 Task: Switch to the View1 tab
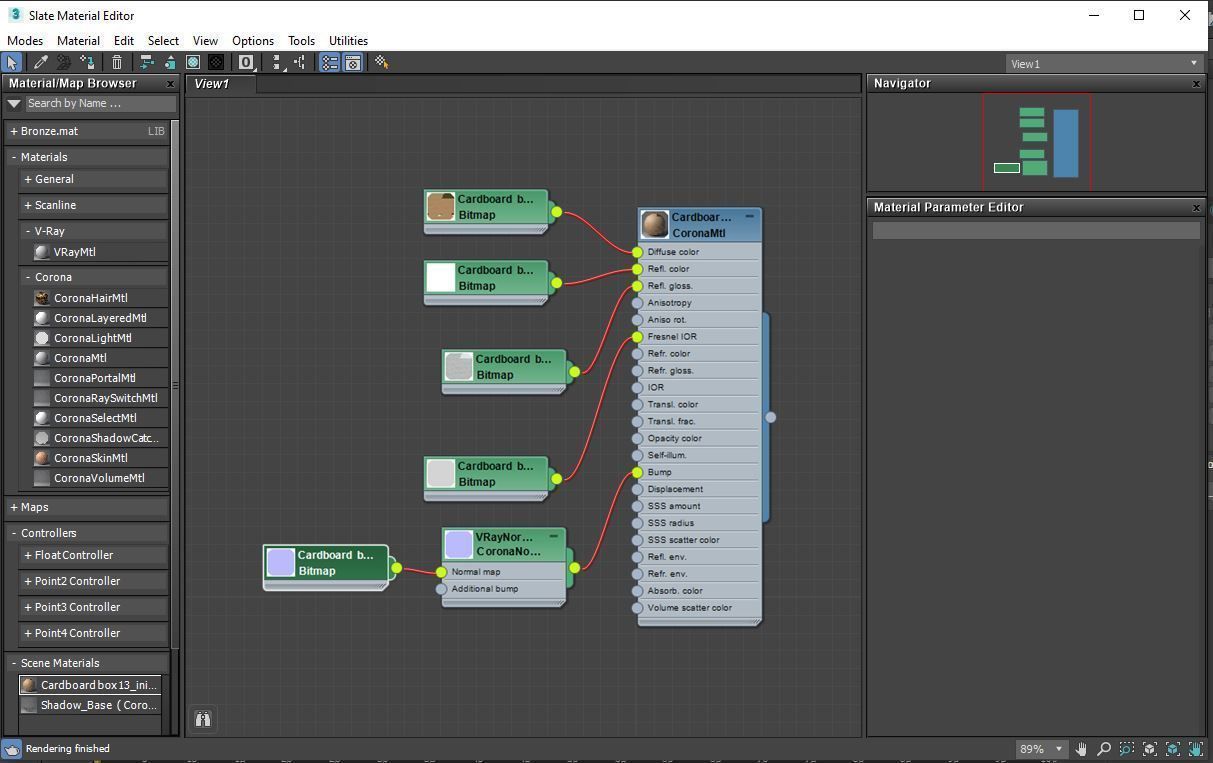tap(221, 84)
